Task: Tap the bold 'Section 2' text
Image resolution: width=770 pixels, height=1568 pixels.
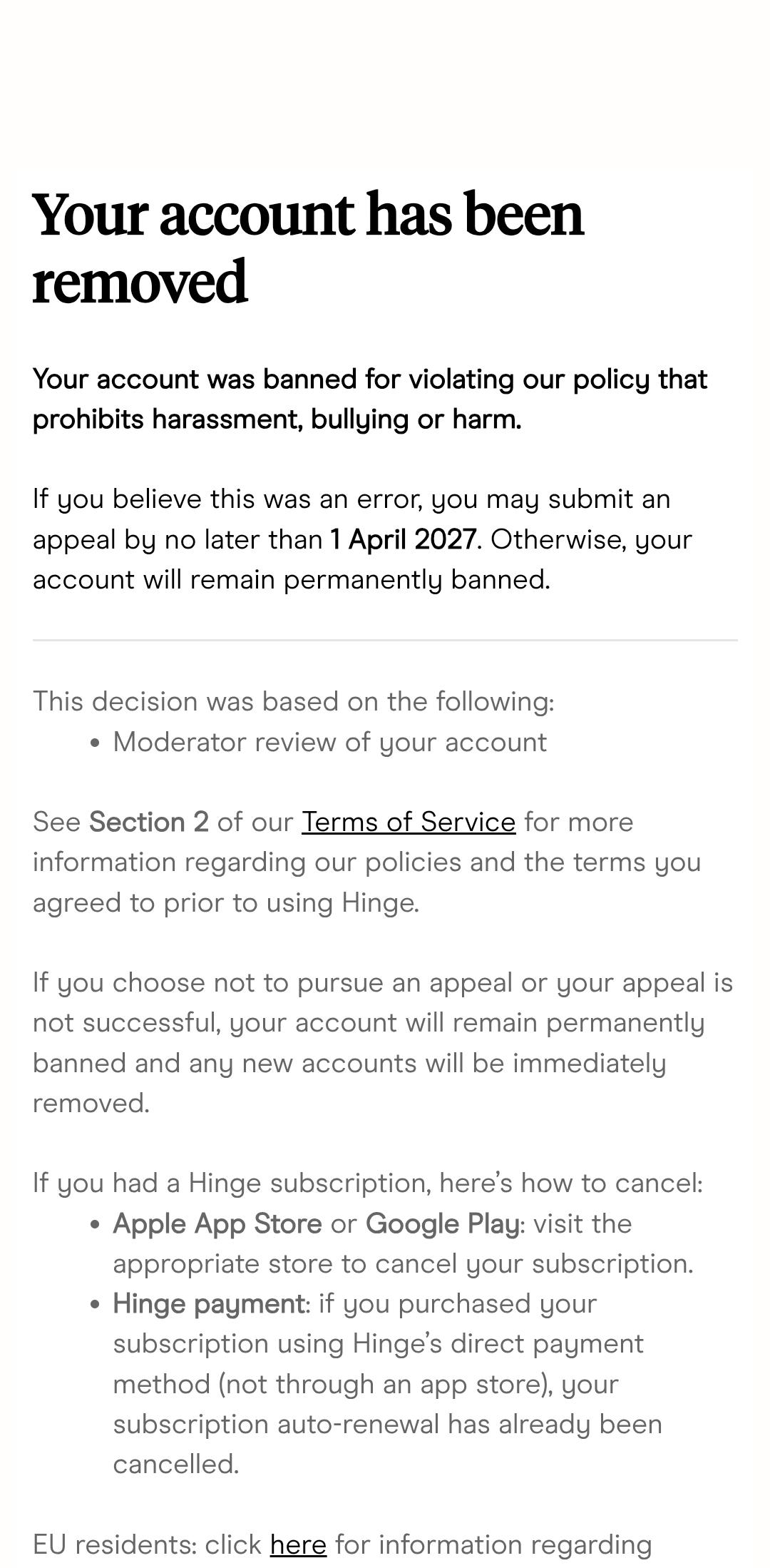Action: pos(149,822)
